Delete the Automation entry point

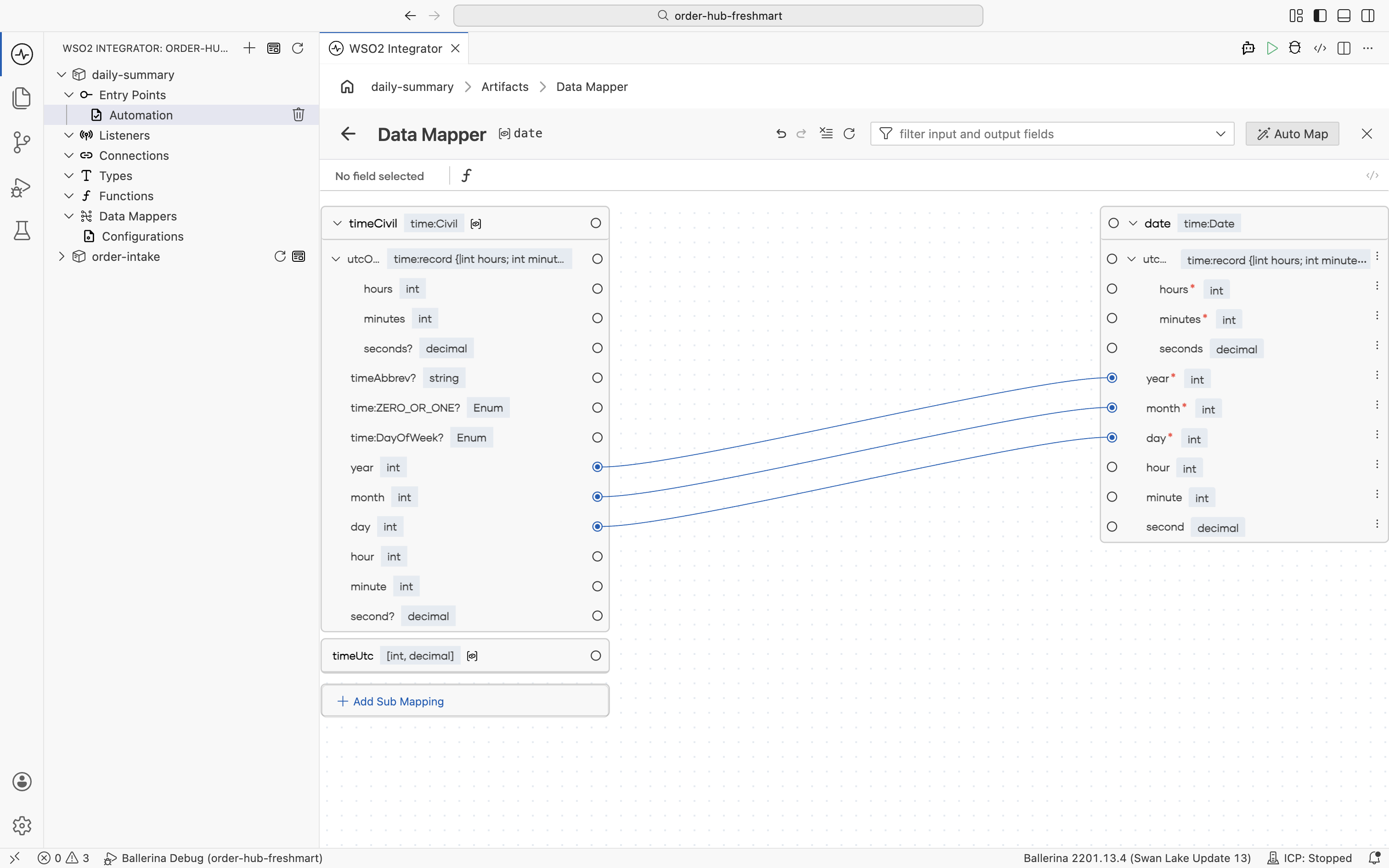click(299, 115)
